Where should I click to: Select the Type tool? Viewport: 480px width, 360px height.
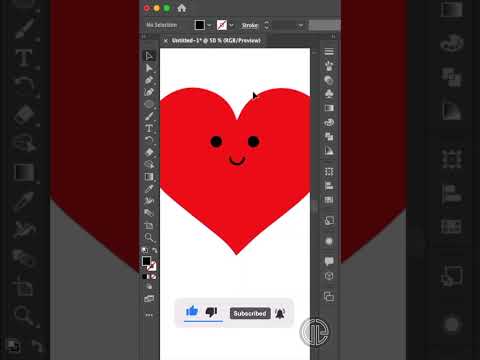pos(149,128)
